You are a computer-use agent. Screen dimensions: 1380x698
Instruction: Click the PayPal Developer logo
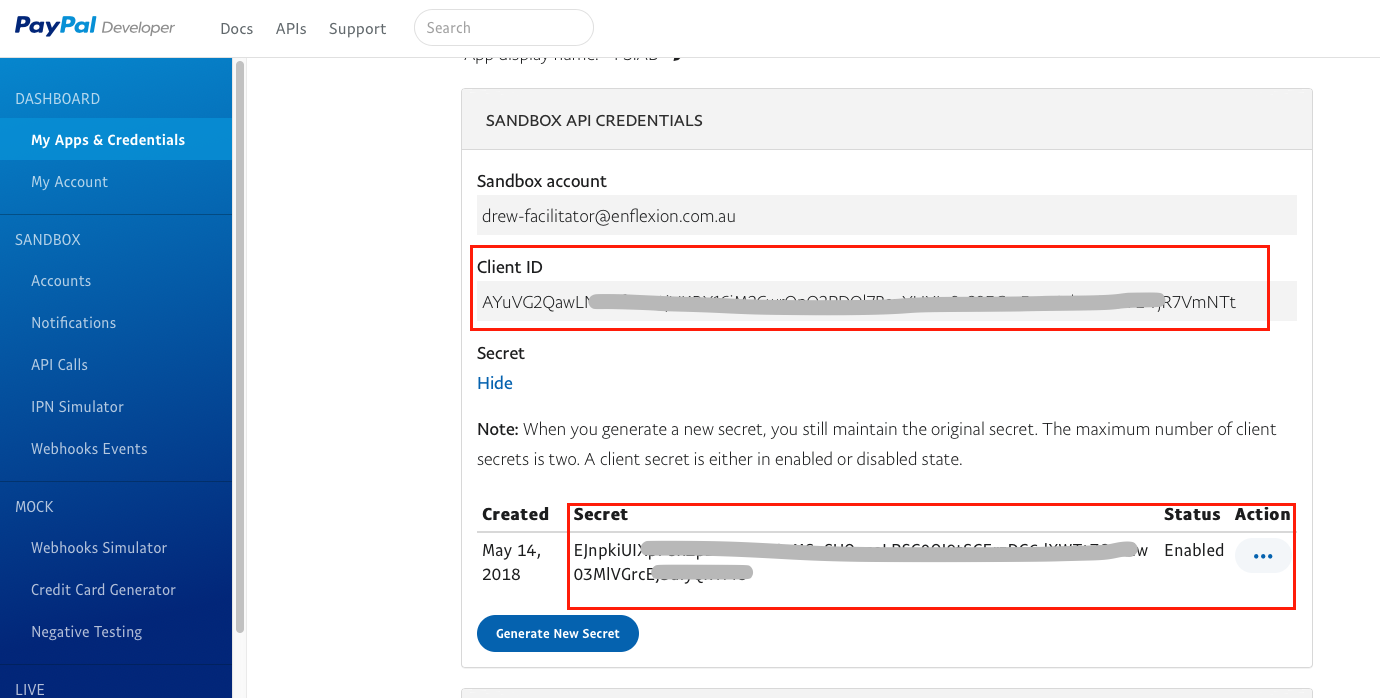pos(95,27)
